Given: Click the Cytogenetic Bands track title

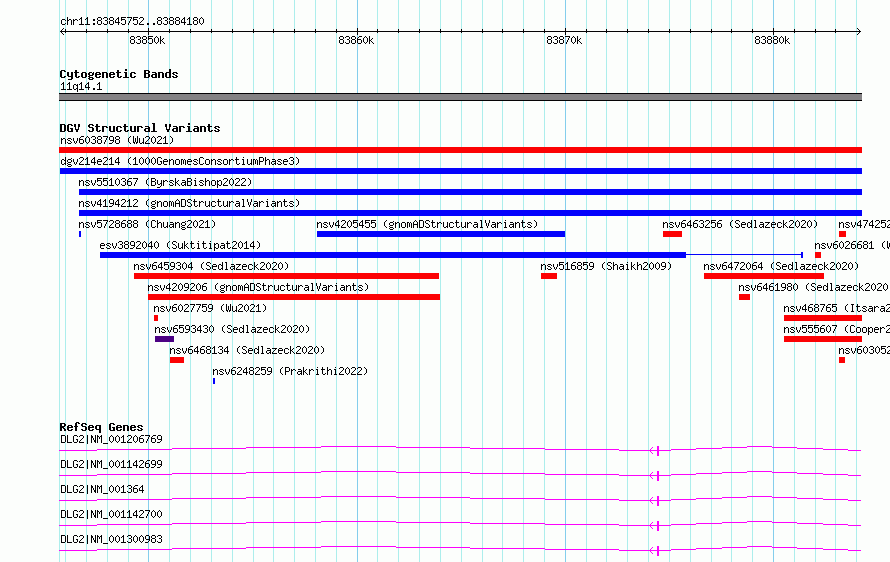Looking at the screenshot, I should [119, 74].
